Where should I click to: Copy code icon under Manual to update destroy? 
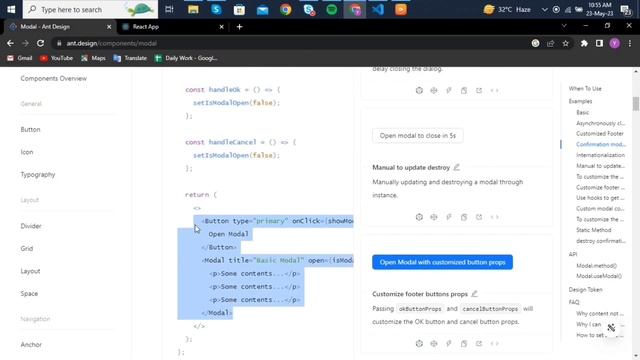coord(464,217)
